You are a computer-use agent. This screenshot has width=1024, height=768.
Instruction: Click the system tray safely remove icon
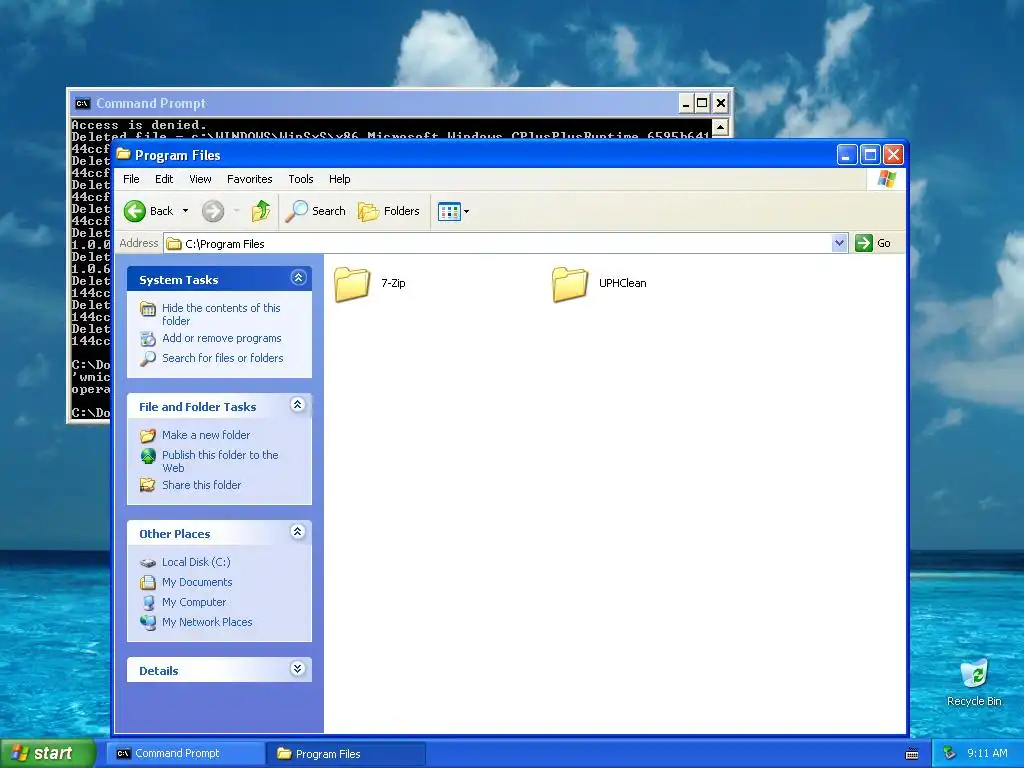click(950, 753)
